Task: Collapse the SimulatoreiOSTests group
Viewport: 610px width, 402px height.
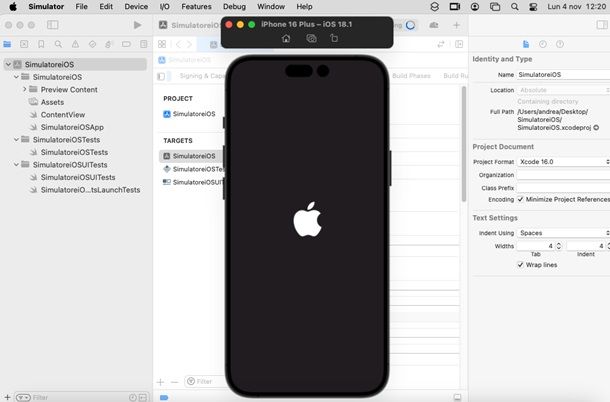Action: tap(16, 139)
